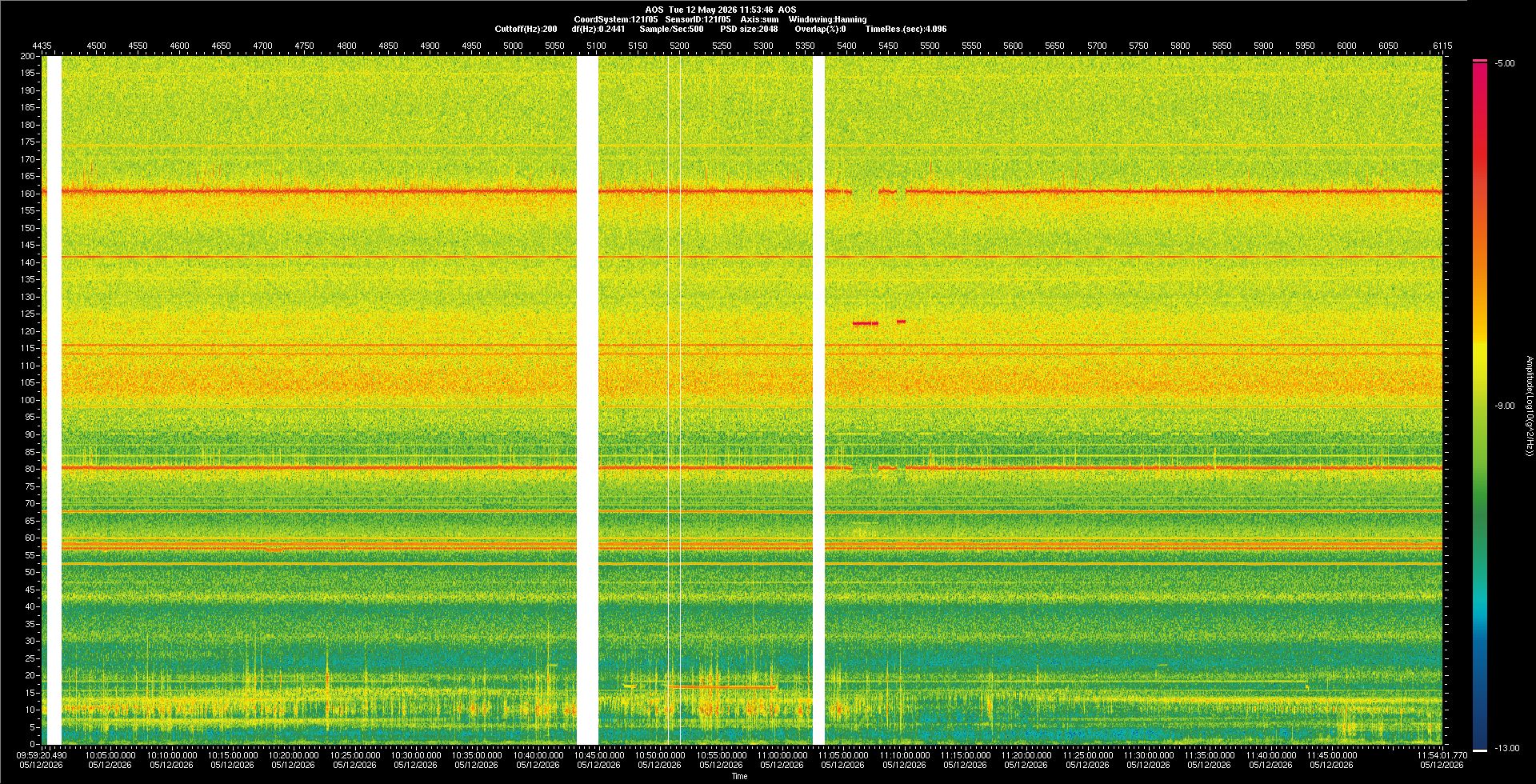
Task: Select the PSD size:2048 label
Action: coord(749,29)
